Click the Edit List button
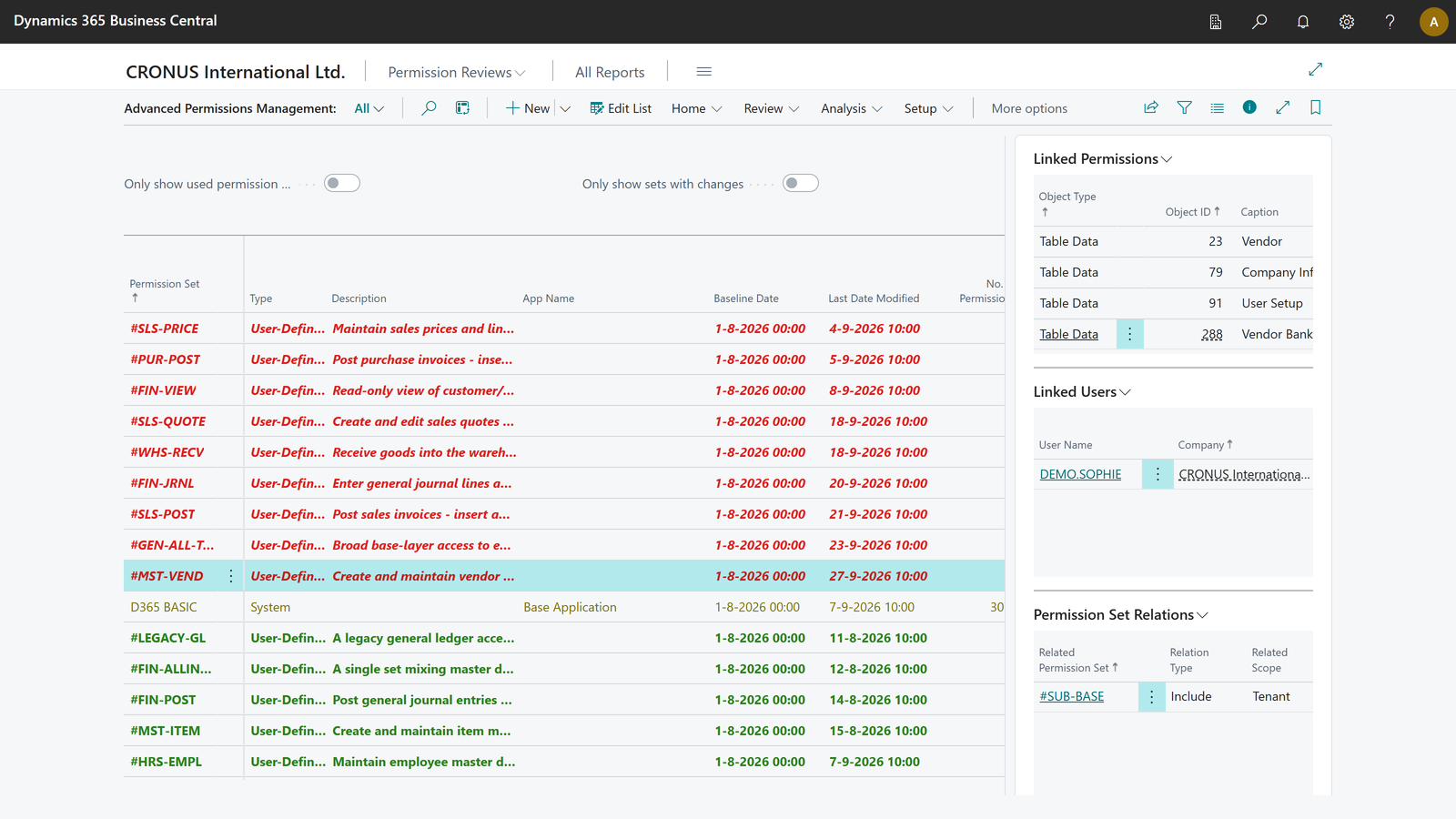Screen dimensions: 1456x819 621,108
